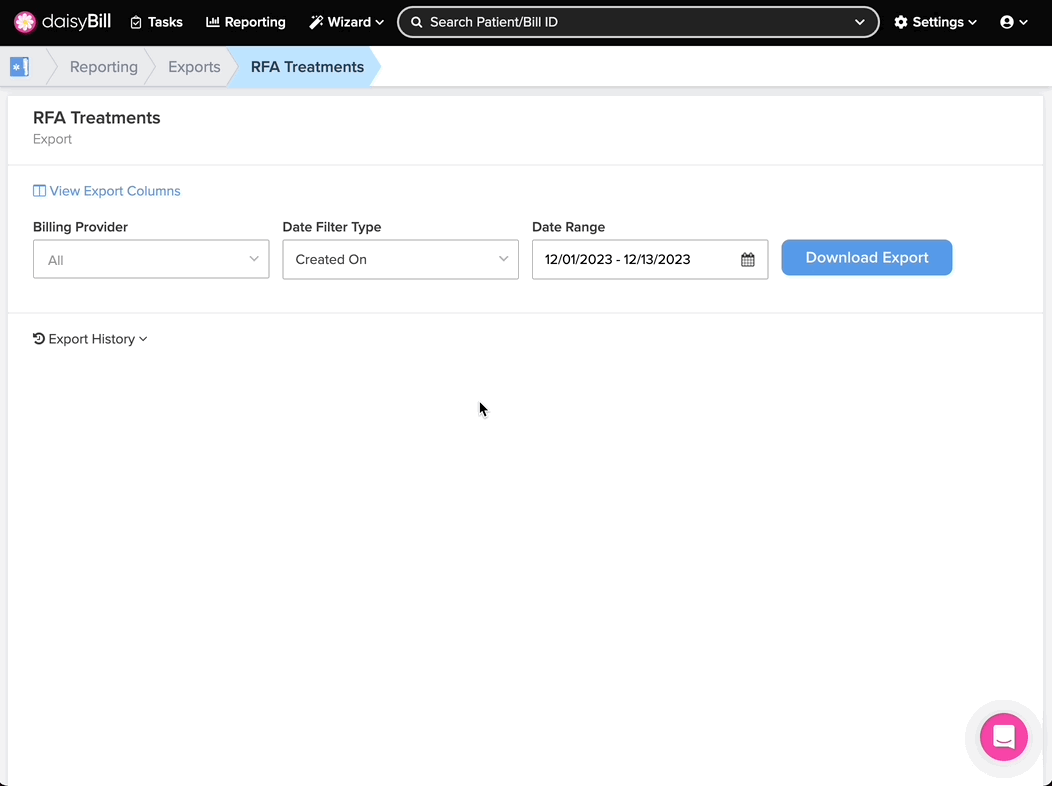Click the View Export Columns link

[x=115, y=191]
